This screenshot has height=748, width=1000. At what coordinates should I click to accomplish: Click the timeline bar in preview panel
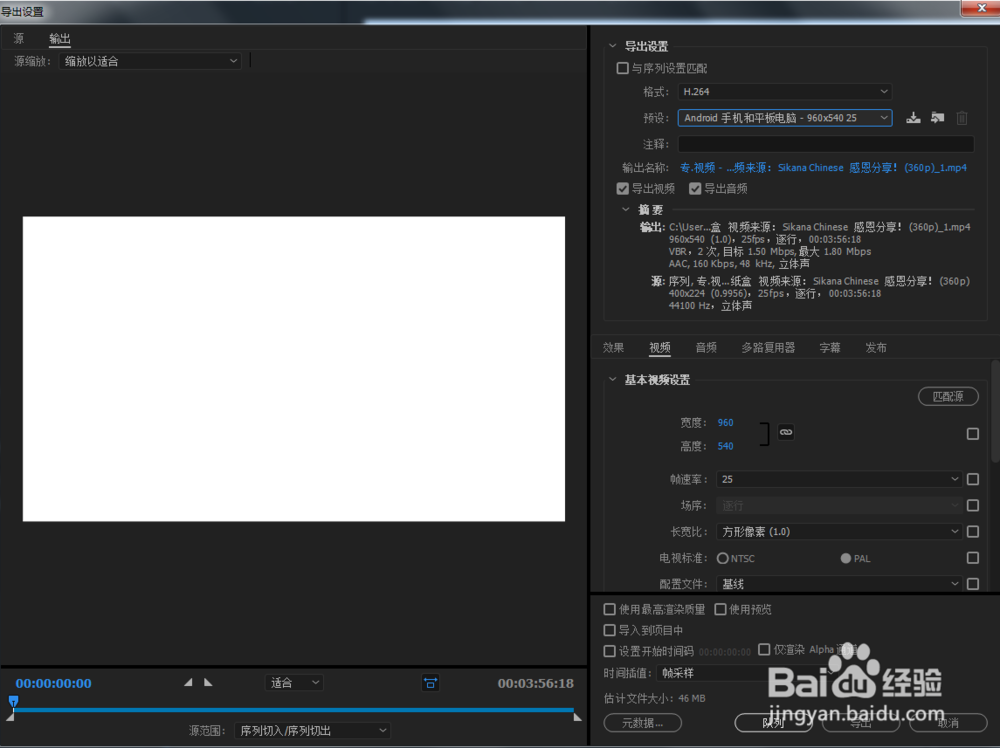coord(293,709)
